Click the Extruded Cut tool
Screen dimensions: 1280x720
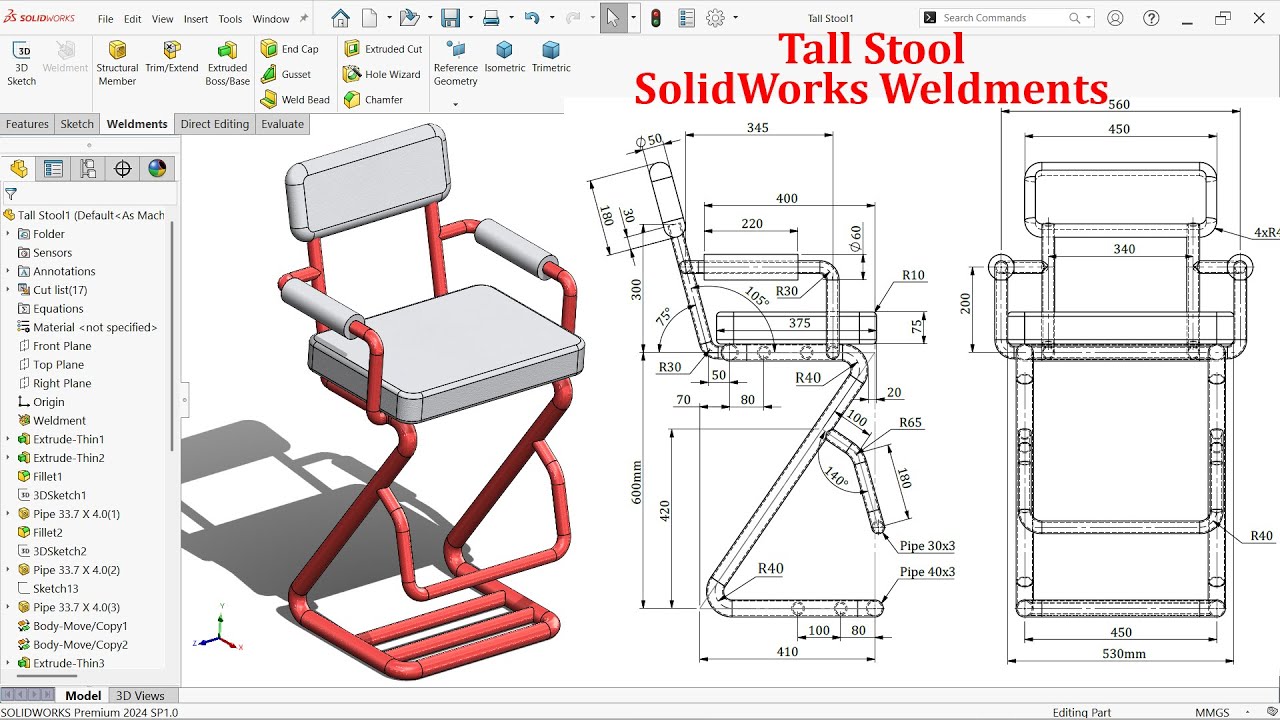click(383, 49)
